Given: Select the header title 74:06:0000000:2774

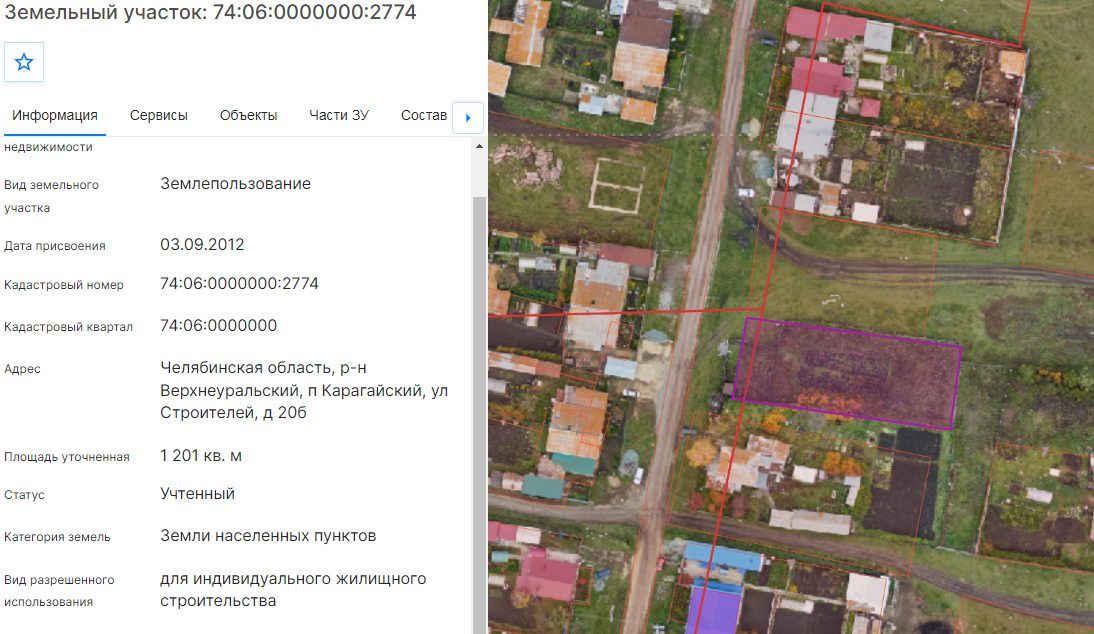Looking at the screenshot, I should click(x=314, y=12).
